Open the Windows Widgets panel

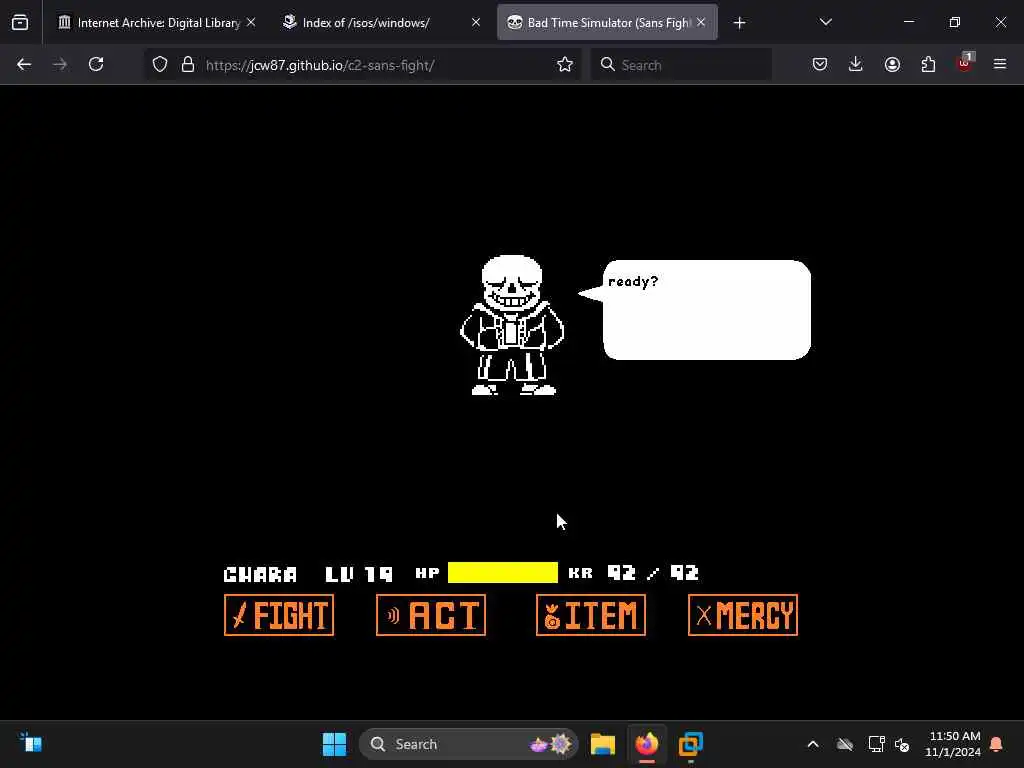pos(31,744)
